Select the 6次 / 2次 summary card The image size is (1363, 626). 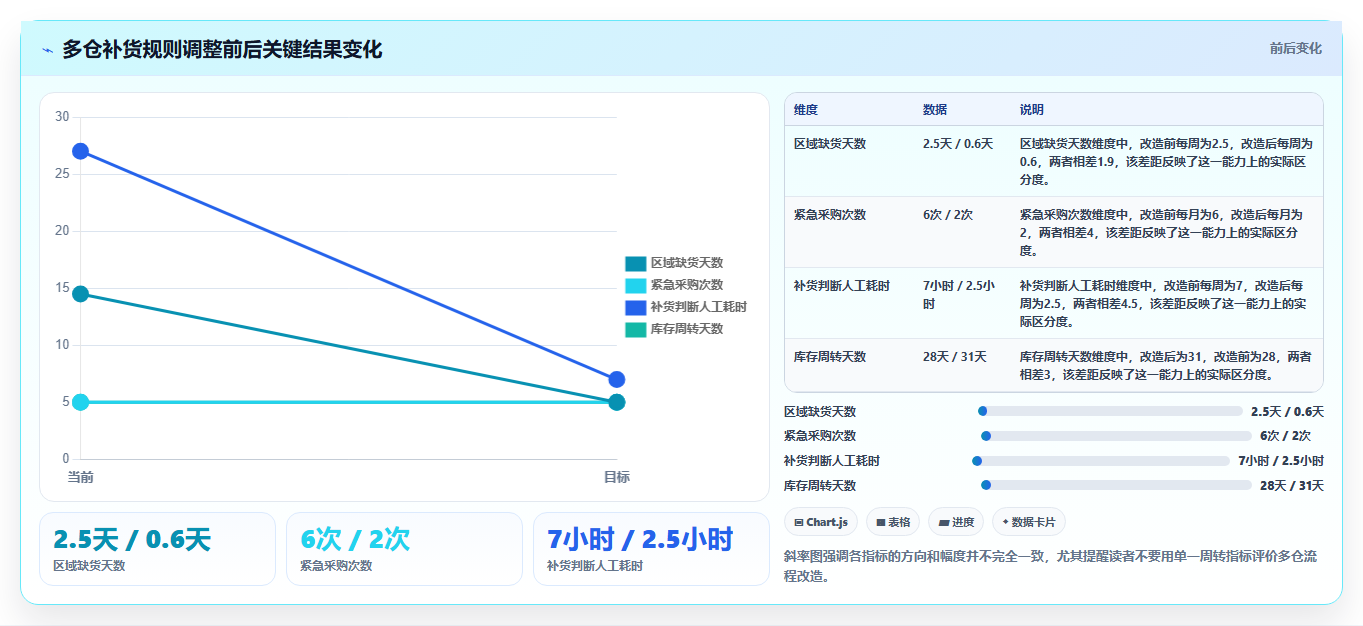click(x=404, y=549)
